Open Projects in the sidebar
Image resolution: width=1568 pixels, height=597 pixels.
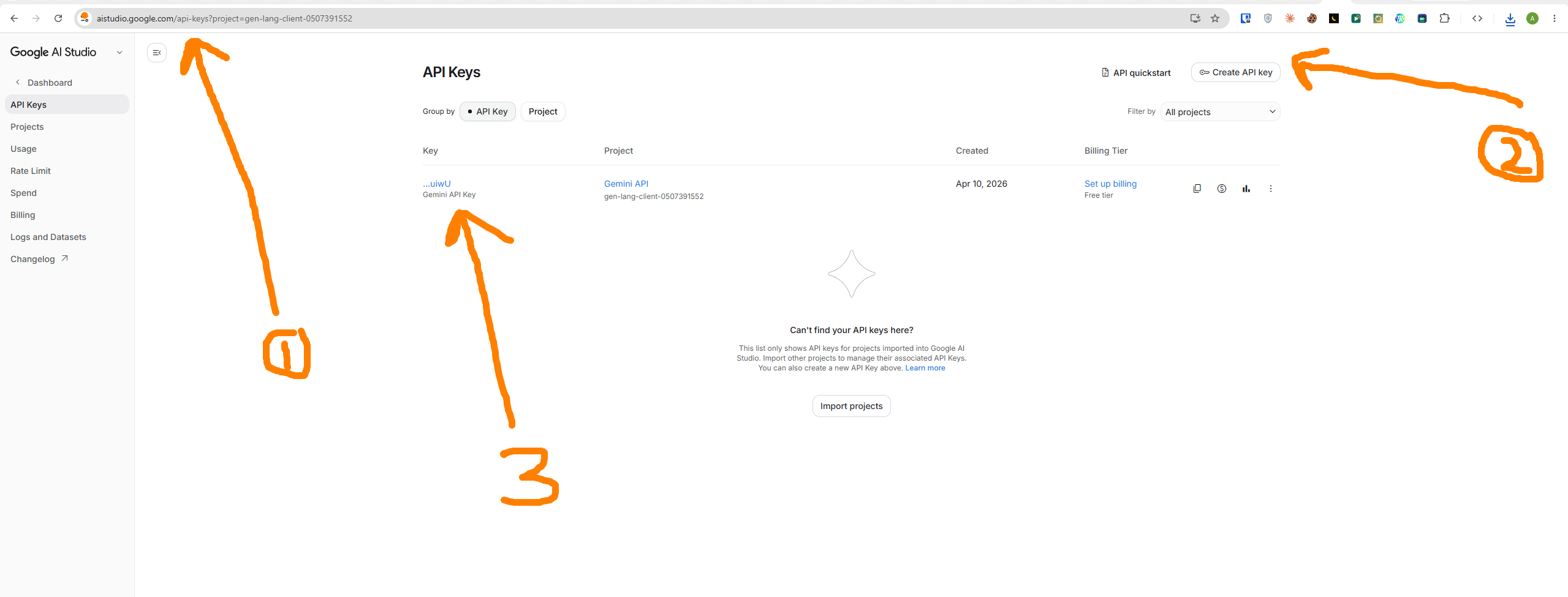point(27,127)
